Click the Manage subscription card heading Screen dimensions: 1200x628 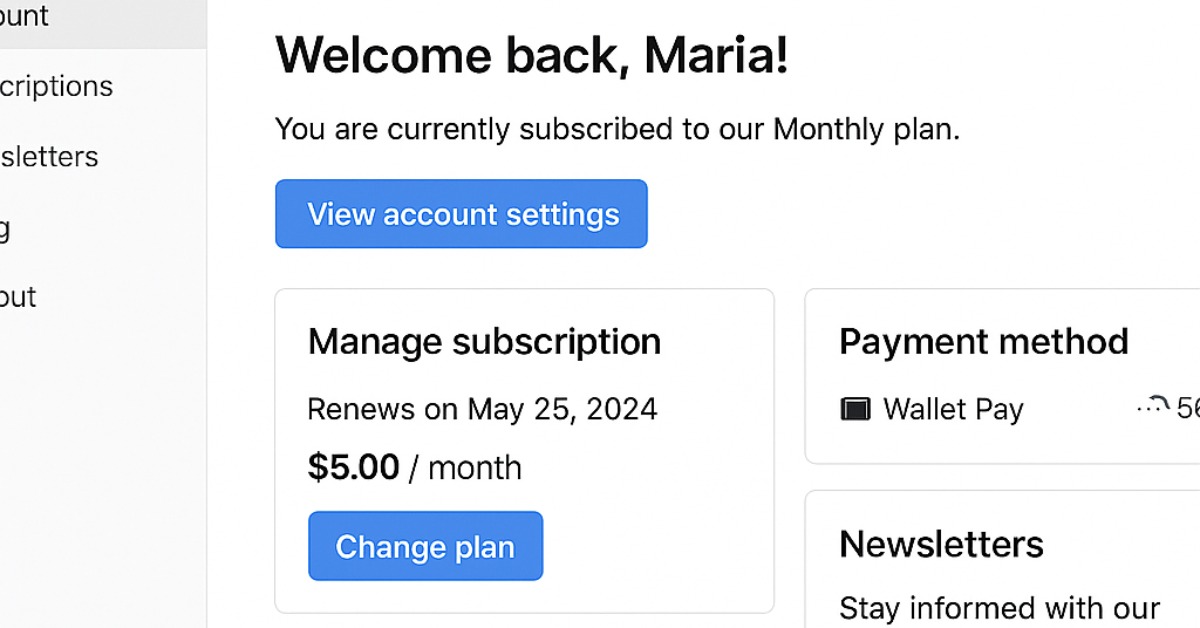point(484,342)
